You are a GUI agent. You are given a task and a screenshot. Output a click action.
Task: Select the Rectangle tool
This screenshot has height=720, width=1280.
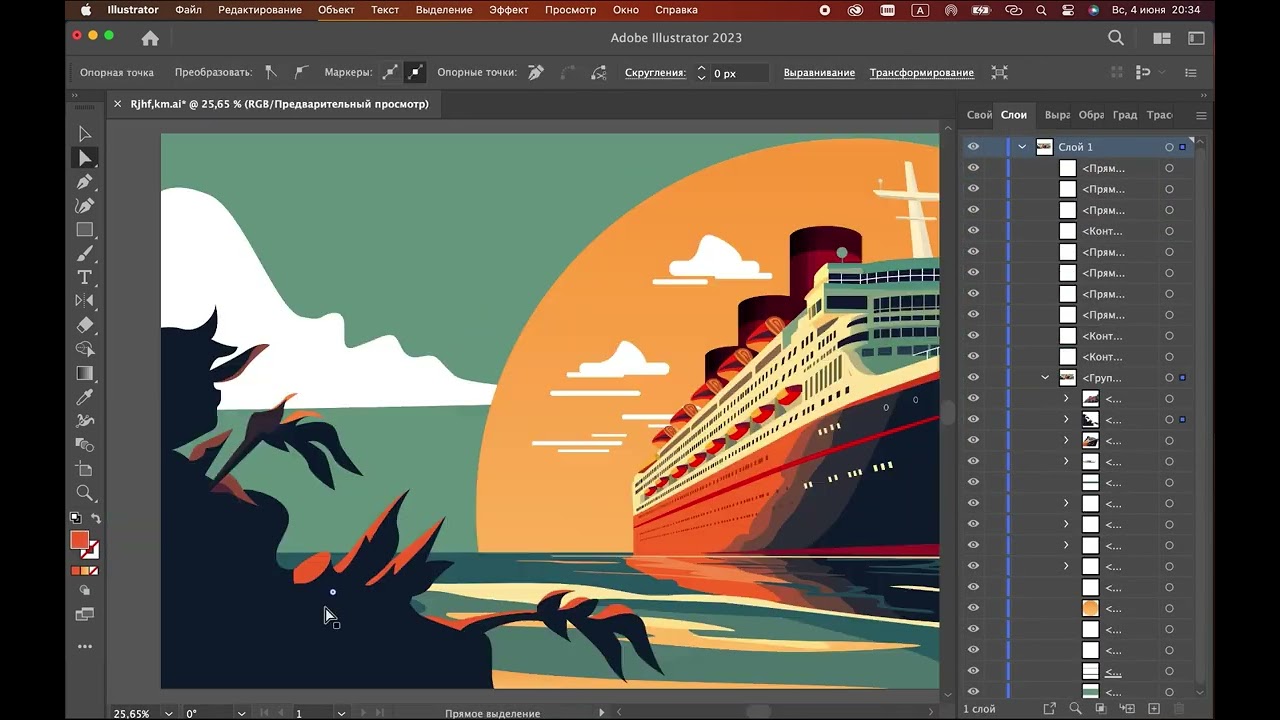[x=85, y=230]
